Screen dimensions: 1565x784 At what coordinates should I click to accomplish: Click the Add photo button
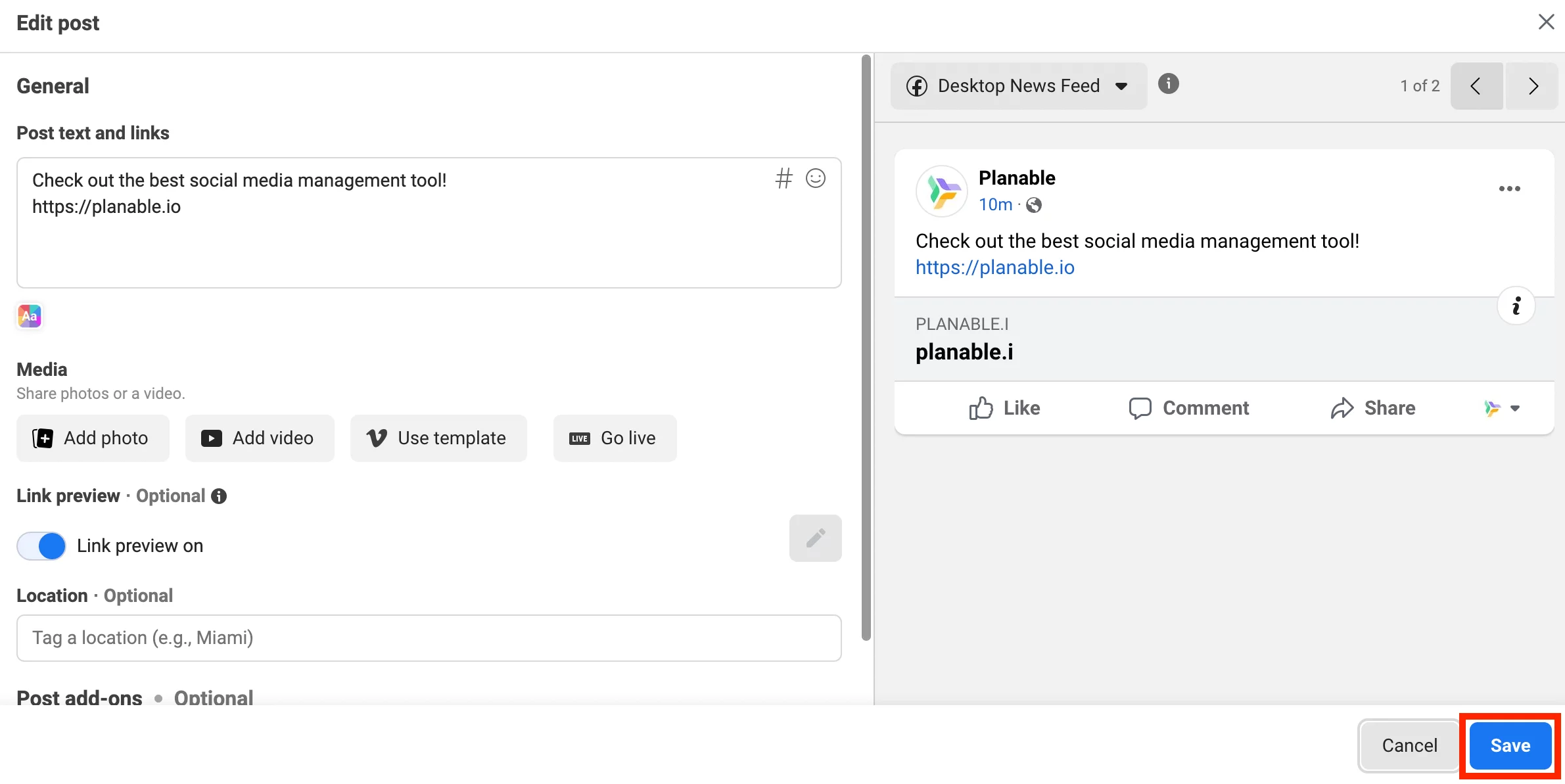[x=93, y=438]
